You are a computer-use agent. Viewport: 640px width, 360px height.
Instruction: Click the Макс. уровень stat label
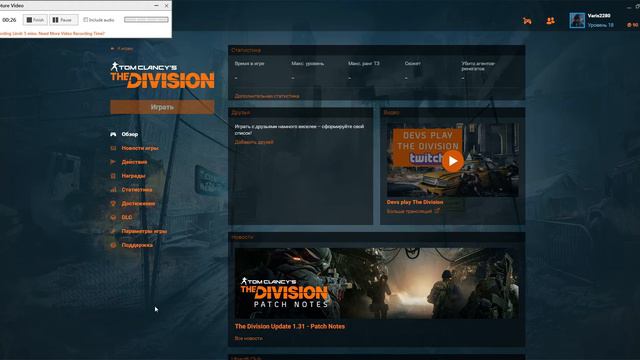pos(308,64)
